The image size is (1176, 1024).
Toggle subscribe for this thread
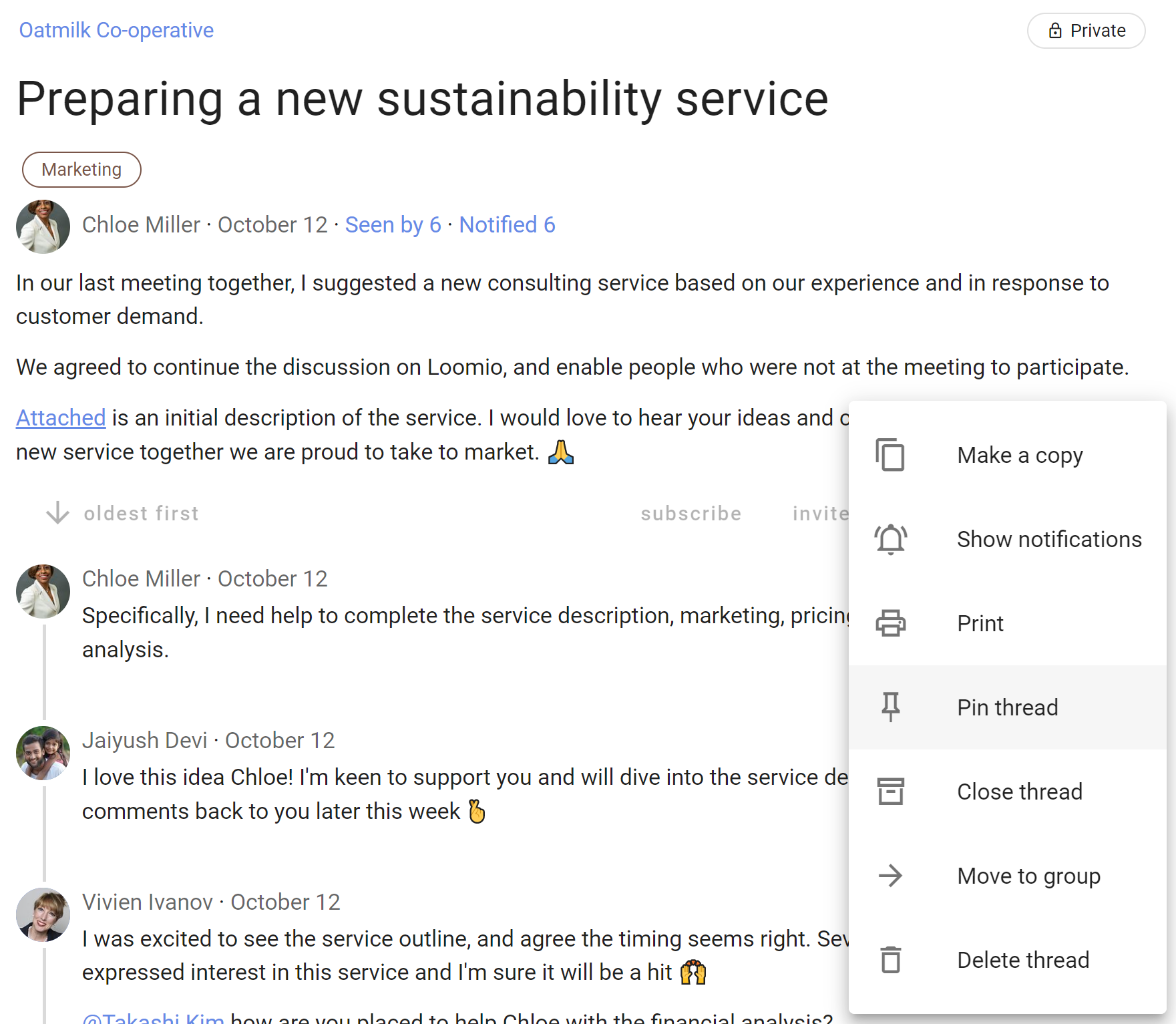click(691, 513)
